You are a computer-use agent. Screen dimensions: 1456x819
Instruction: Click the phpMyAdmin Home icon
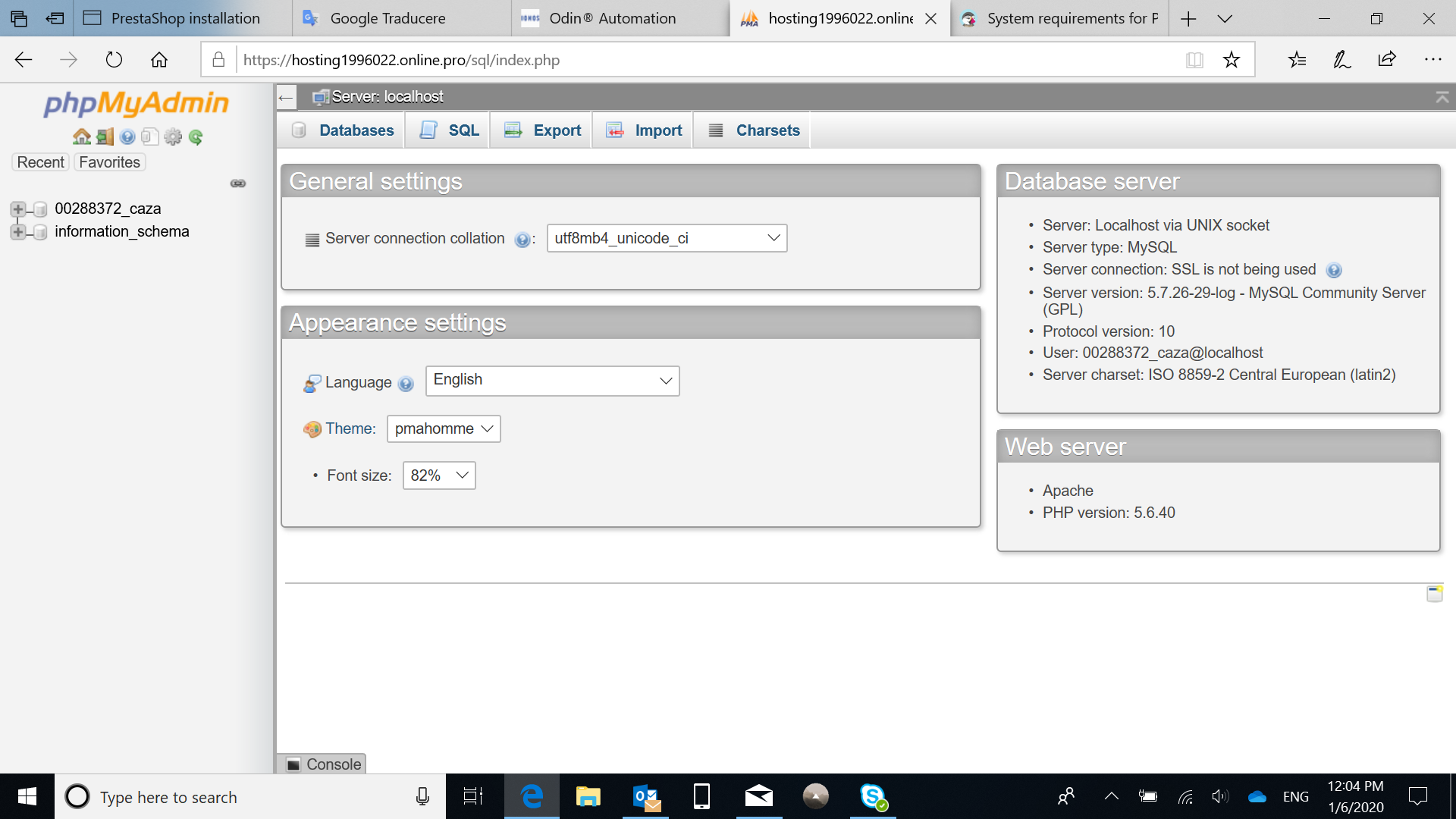point(81,136)
